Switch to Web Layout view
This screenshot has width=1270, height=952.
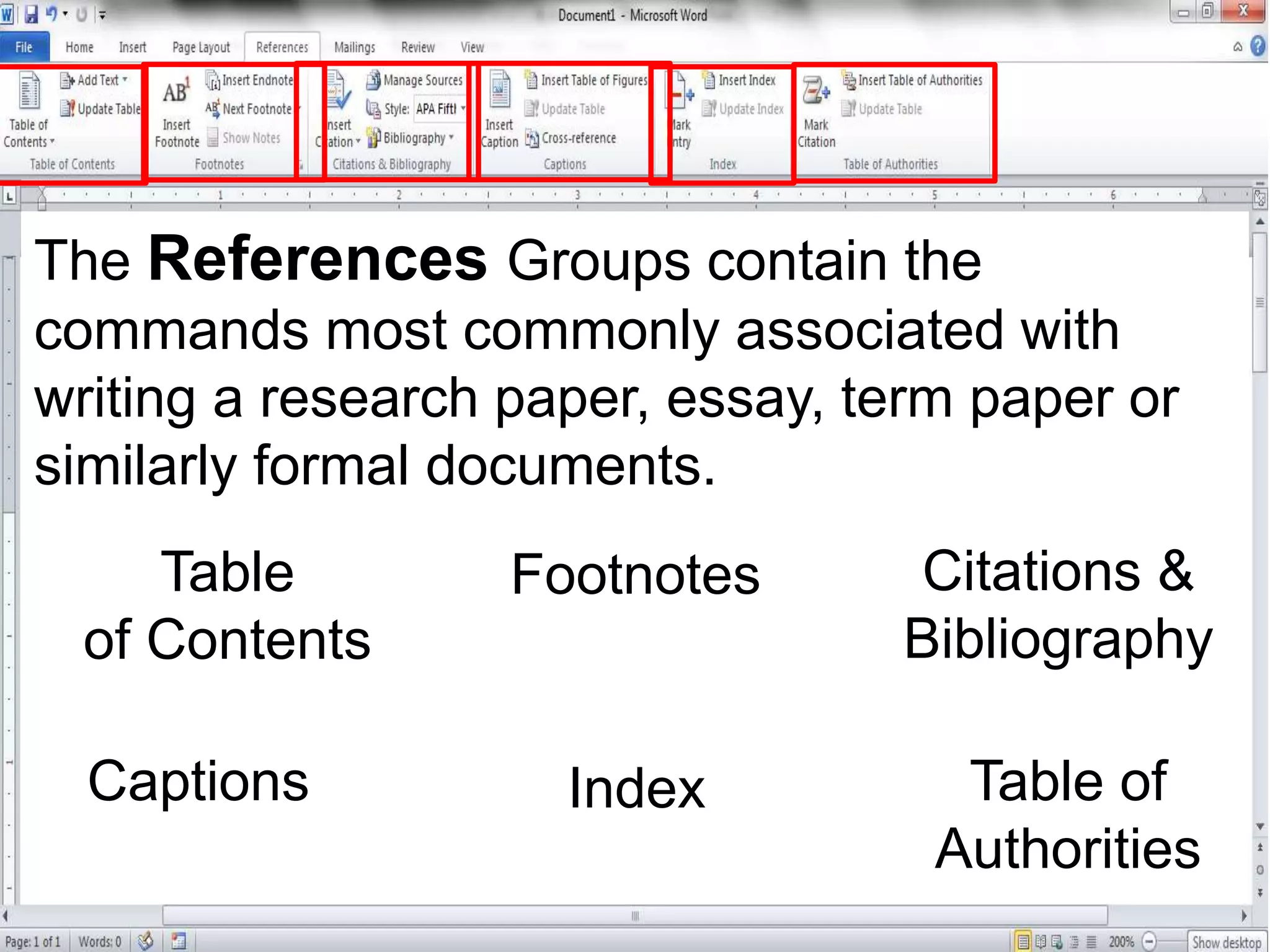click(x=1057, y=942)
